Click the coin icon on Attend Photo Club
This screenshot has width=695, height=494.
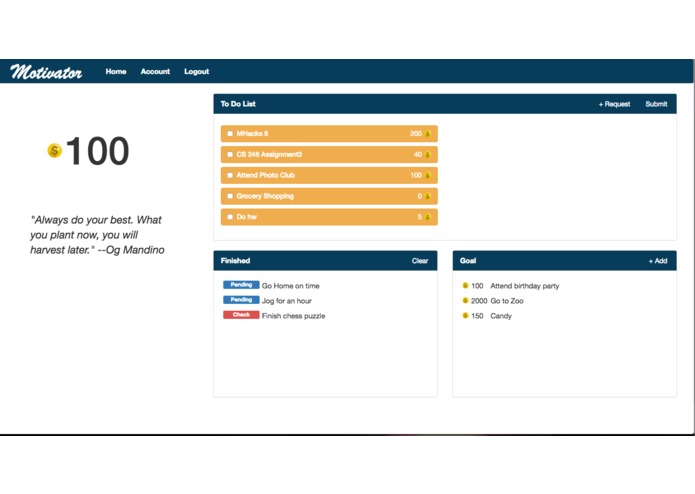coord(428,175)
